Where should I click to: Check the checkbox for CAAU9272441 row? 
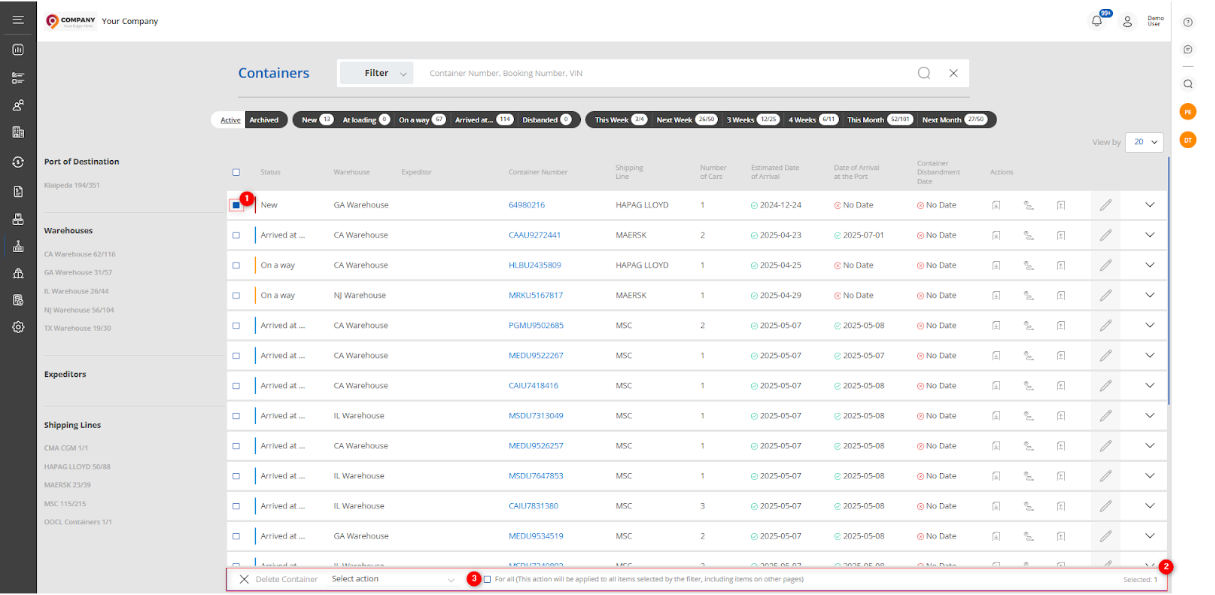pyautogui.click(x=236, y=235)
